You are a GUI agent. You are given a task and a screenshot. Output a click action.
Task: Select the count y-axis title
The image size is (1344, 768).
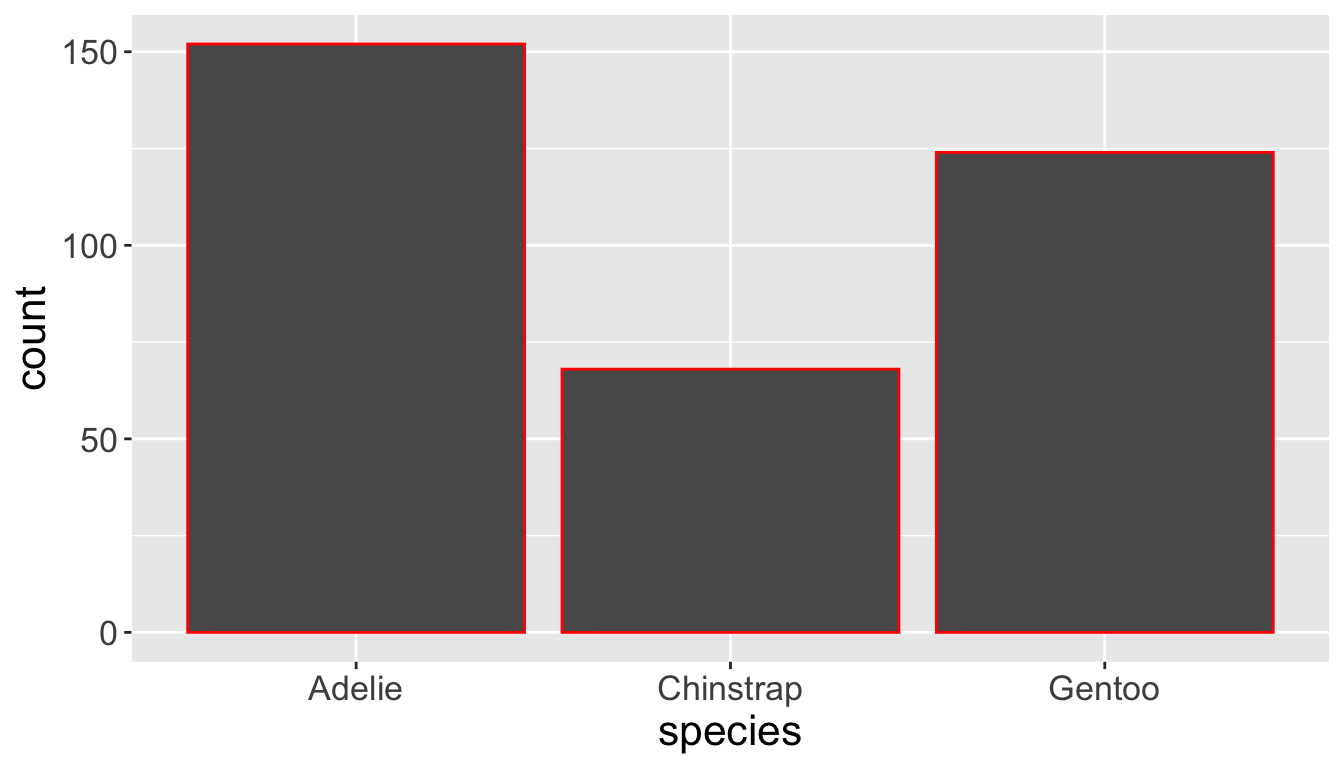pos(34,338)
